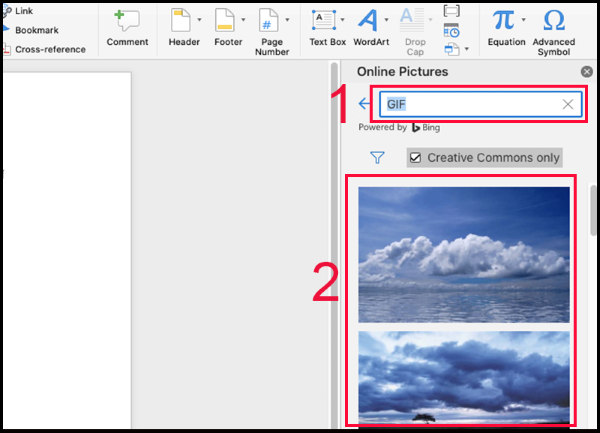Clear the GIF search text with X

click(x=568, y=104)
